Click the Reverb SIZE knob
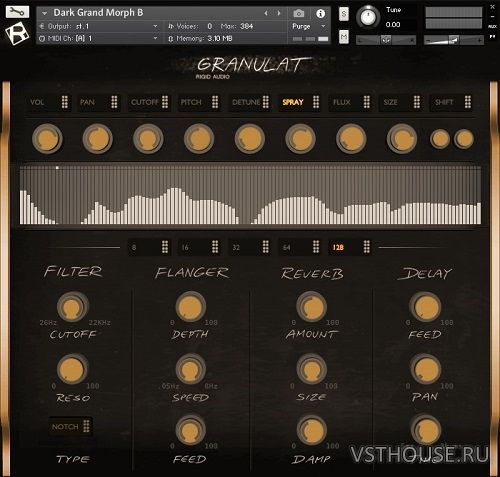Screen dimensions: 500x477 [312, 369]
